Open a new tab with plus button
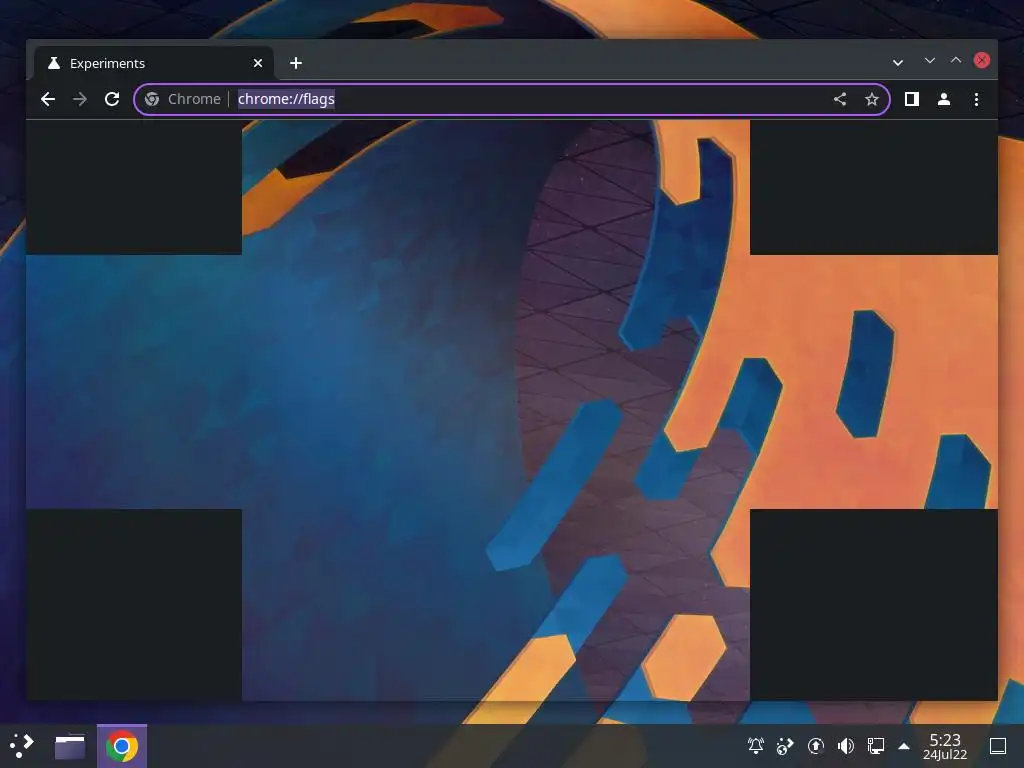1024x768 pixels. point(296,63)
